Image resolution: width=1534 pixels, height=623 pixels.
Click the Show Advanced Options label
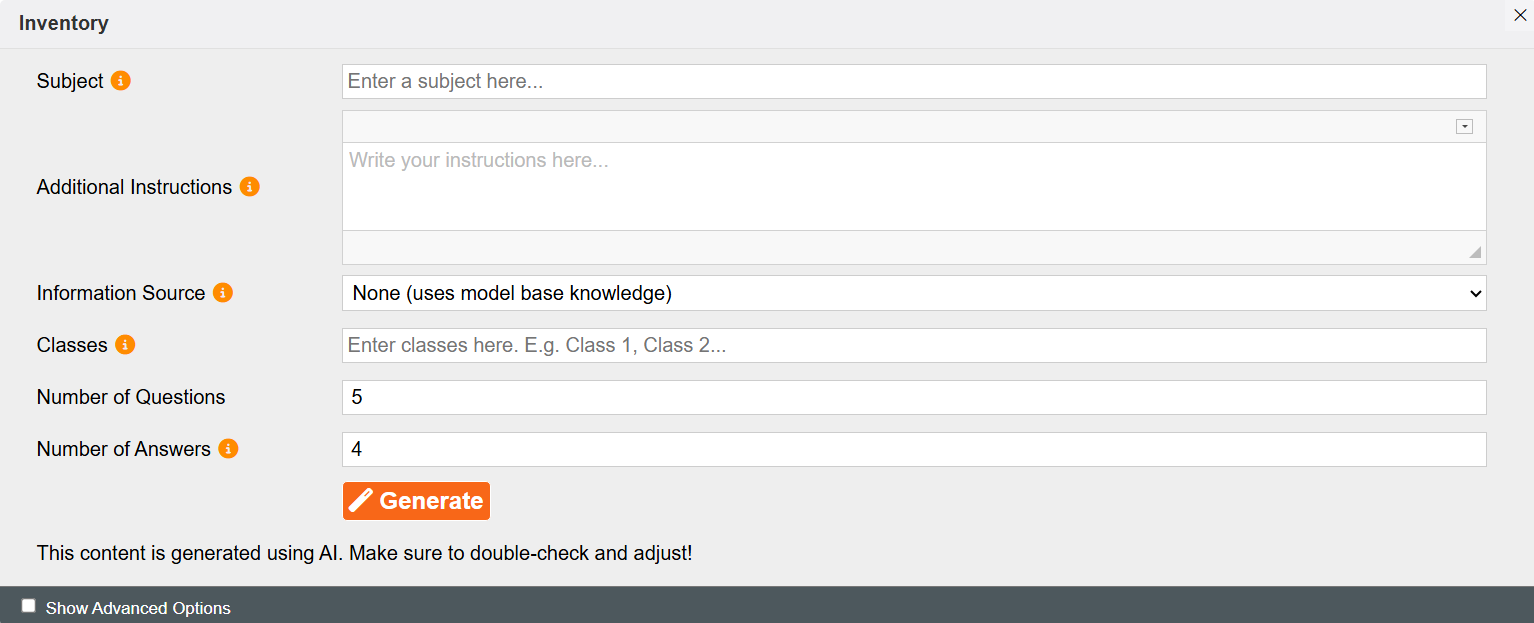point(138,608)
